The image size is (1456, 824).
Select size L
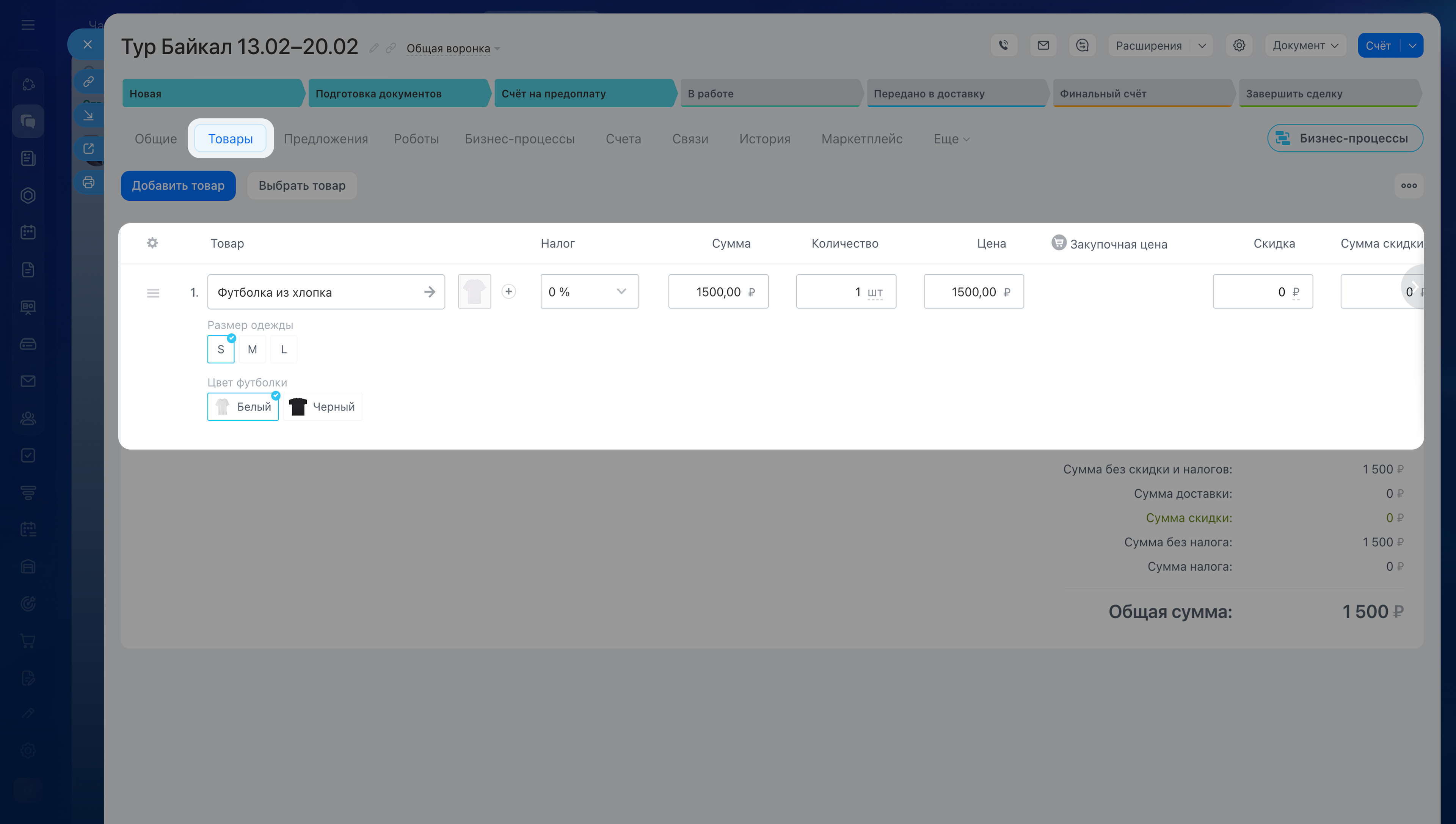click(x=283, y=349)
